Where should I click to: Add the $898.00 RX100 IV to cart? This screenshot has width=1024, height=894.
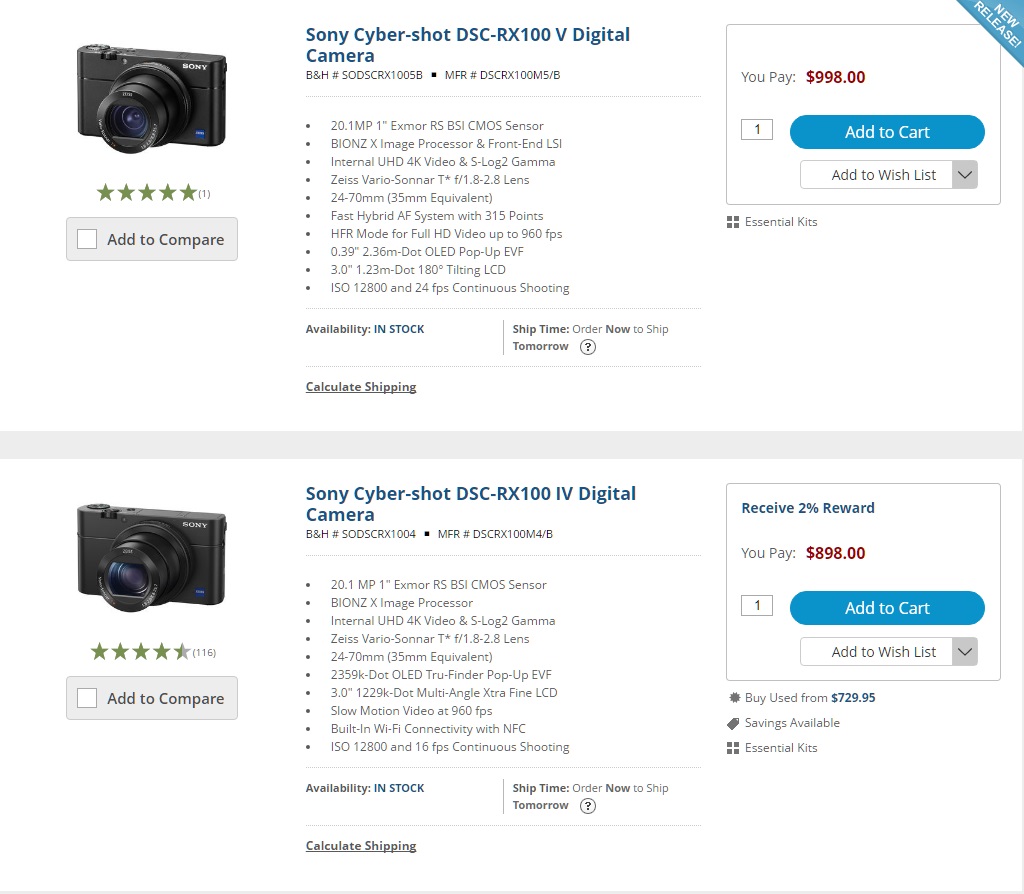pos(887,608)
